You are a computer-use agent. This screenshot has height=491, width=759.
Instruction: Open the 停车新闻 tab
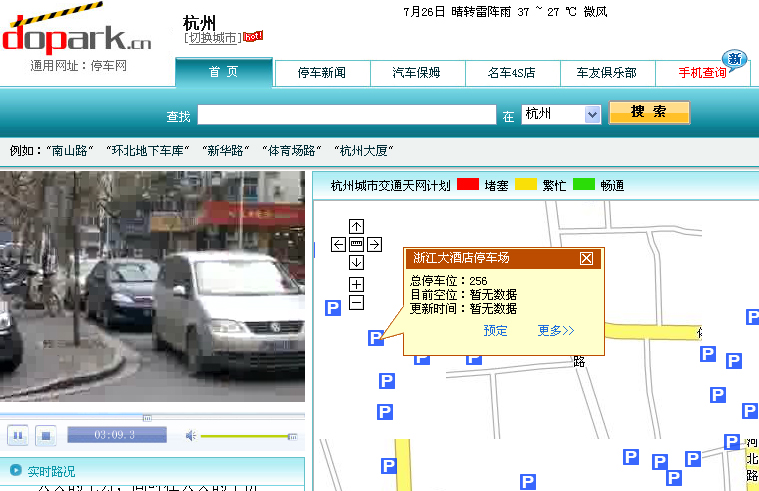pyautogui.click(x=322, y=73)
